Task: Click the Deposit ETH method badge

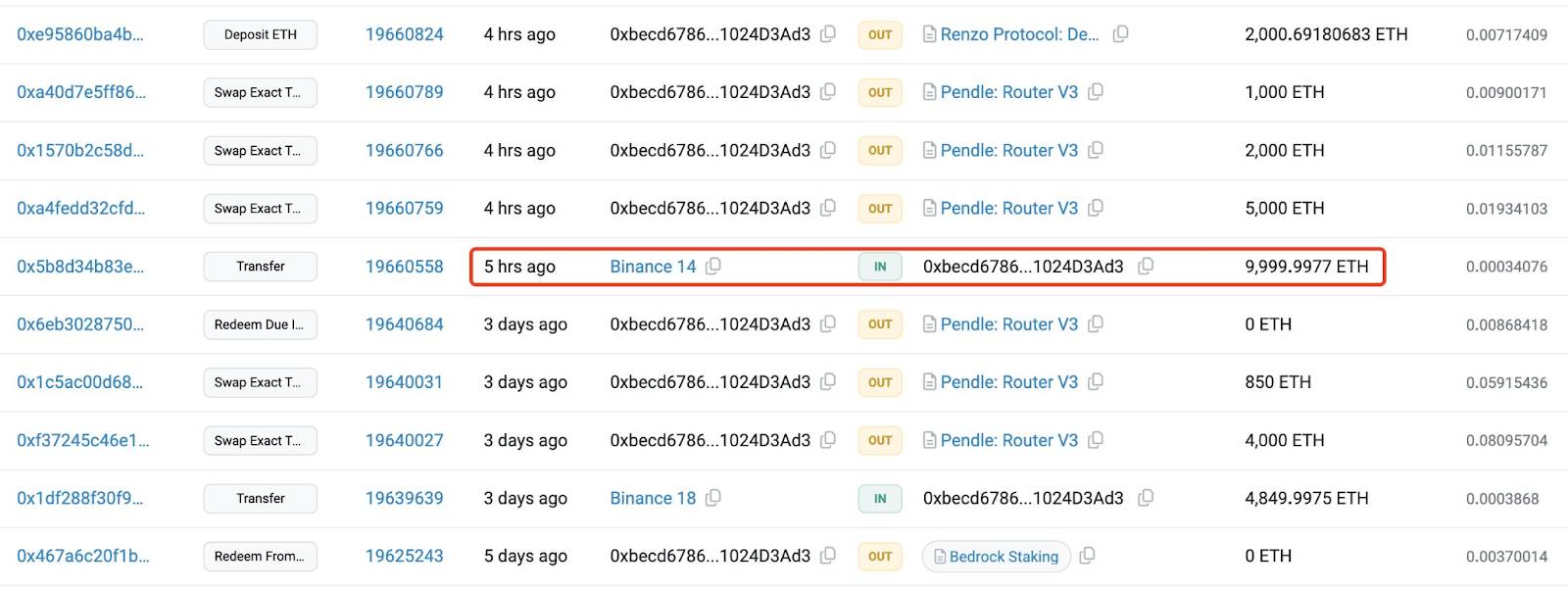Action: (261, 35)
